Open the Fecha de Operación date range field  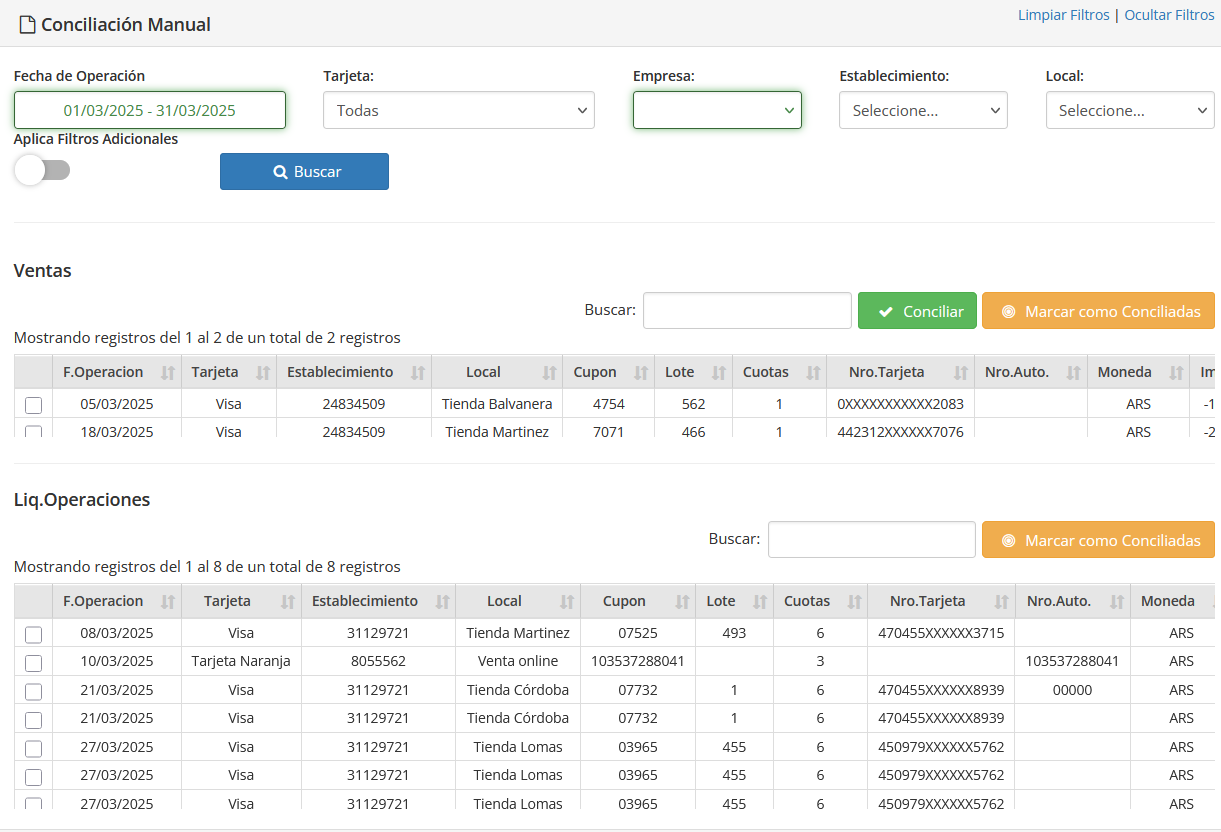coord(150,110)
